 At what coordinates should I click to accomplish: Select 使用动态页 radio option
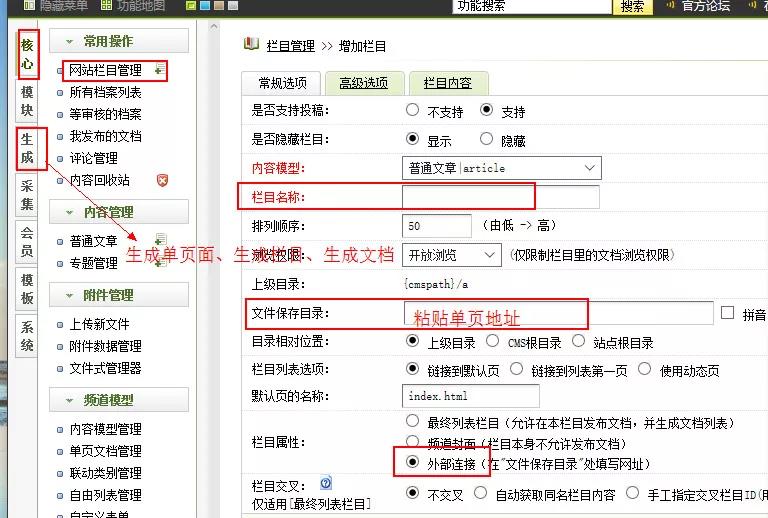click(x=645, y=369)
